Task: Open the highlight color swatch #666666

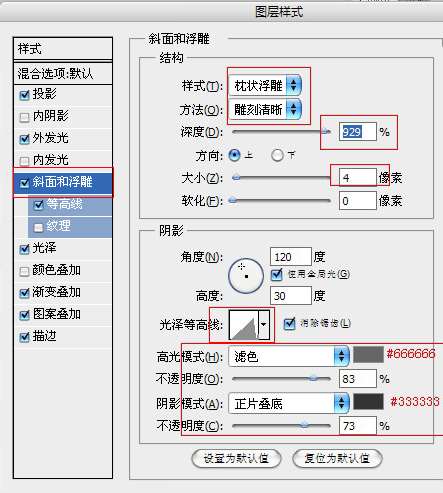Action: [368, 354]
